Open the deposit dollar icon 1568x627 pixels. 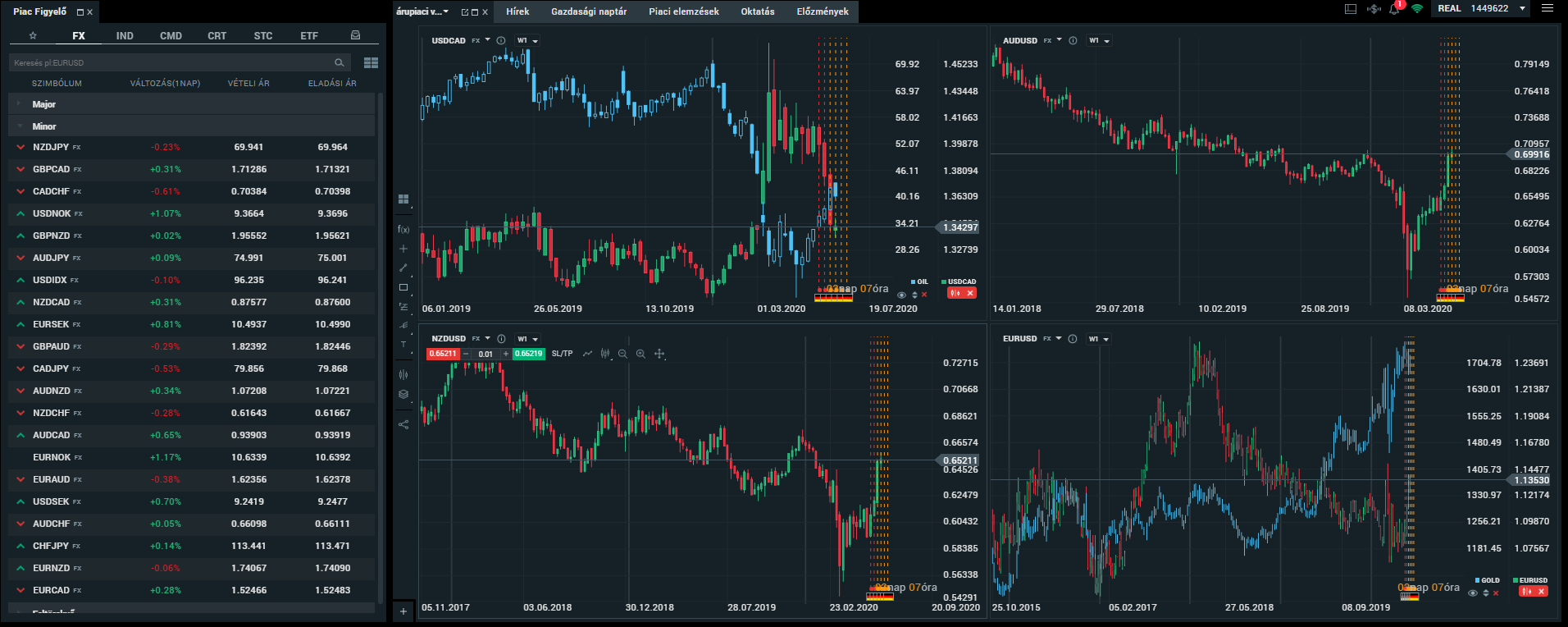coord(1374,9)
